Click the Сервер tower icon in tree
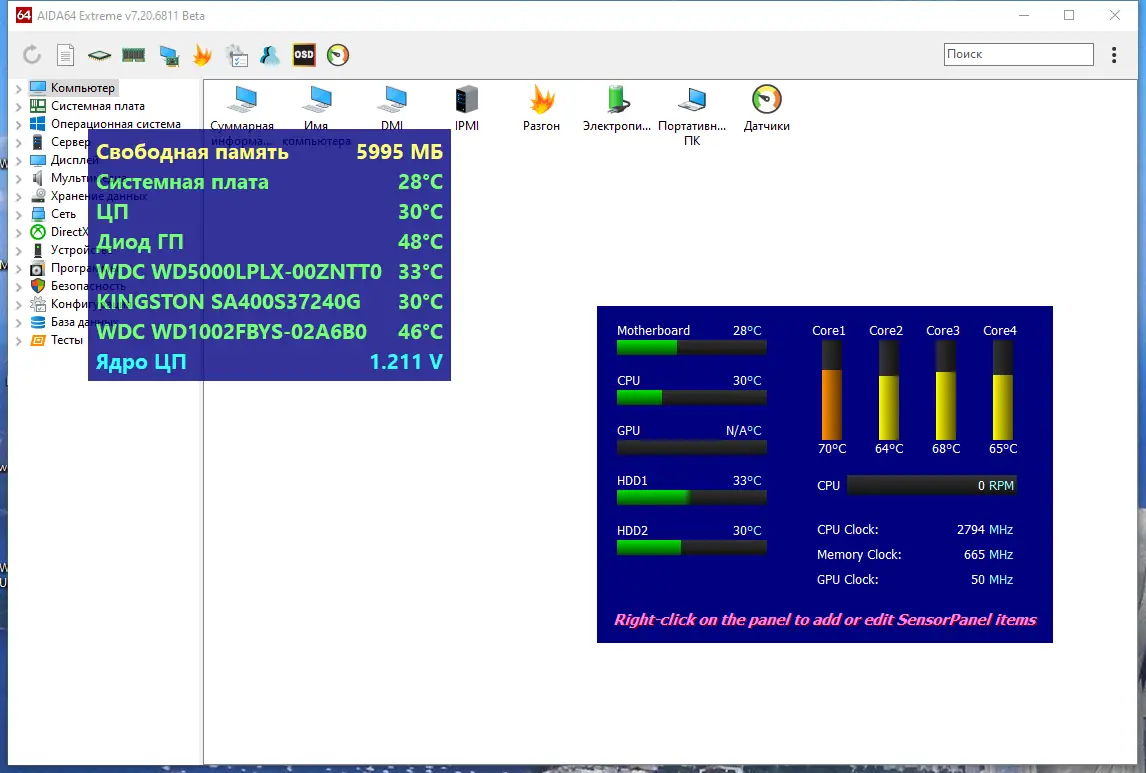The width and height of the screenshot is (1146, 773). tap(37, 142)
